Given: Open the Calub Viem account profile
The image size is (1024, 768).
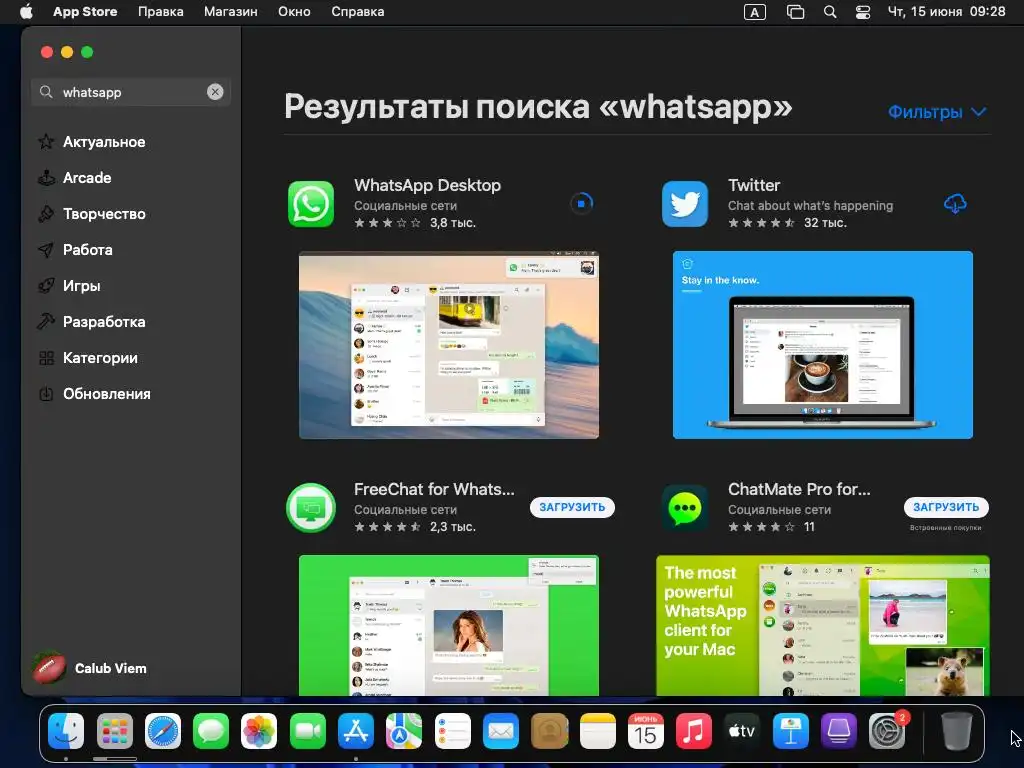Looking at the screenshot, I should (x=90, y=668).
